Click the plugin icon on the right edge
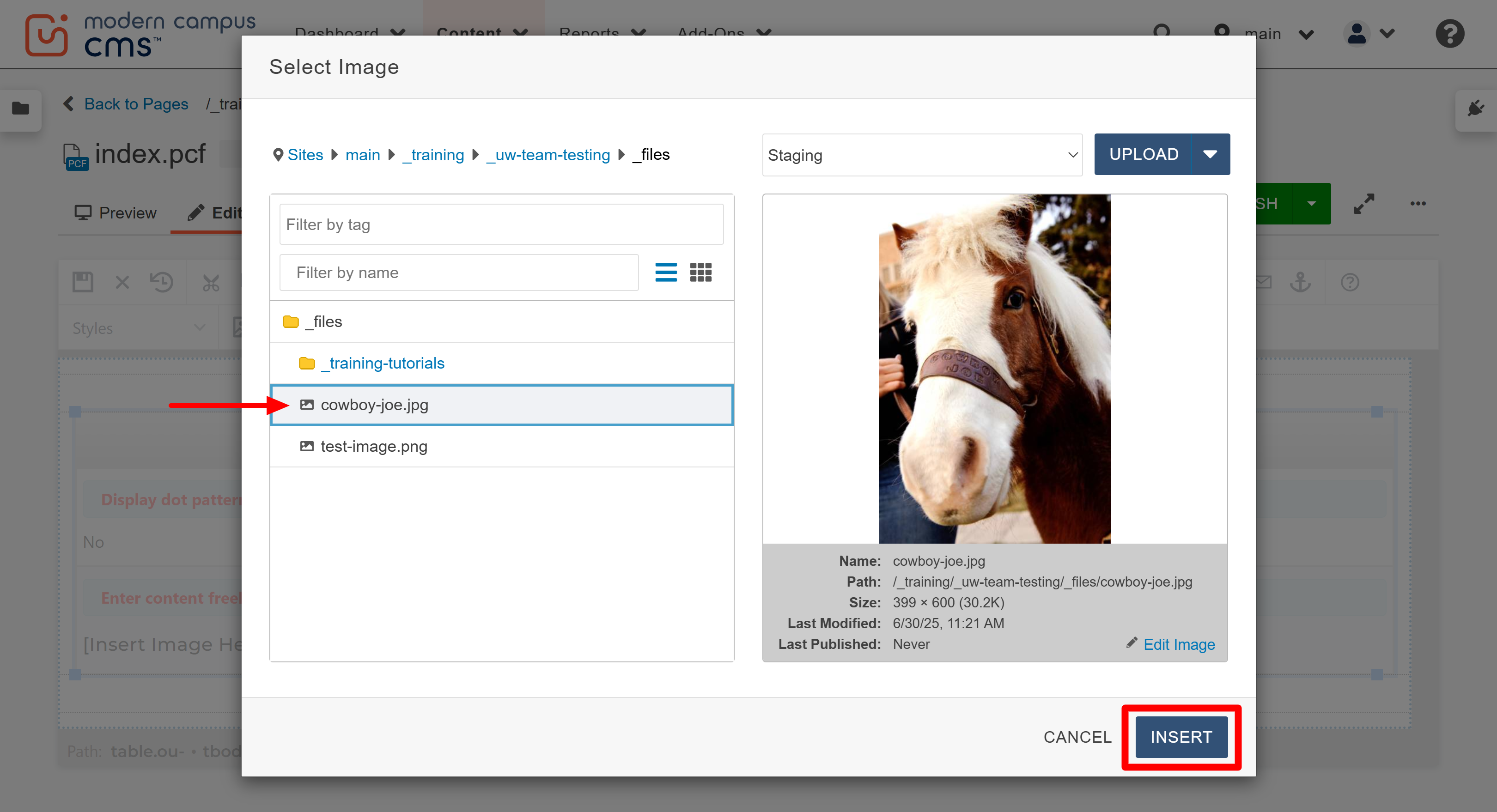The image size is (1497, 812). point(1475,108)
